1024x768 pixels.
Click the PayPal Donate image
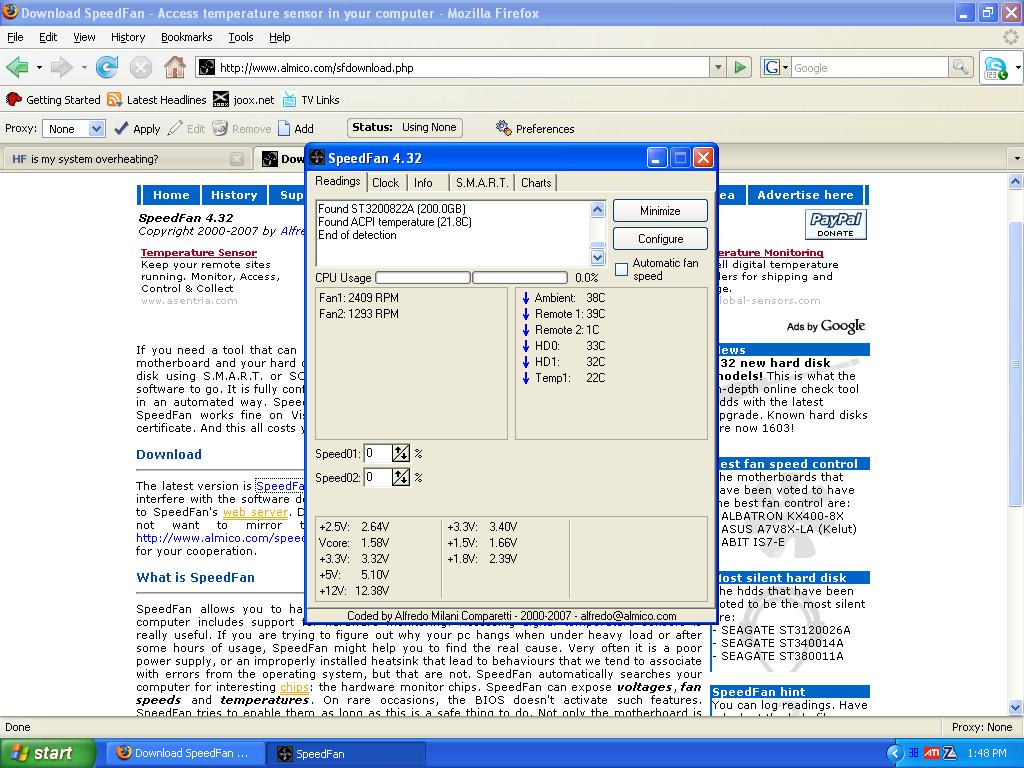click(x=835, y=225)
